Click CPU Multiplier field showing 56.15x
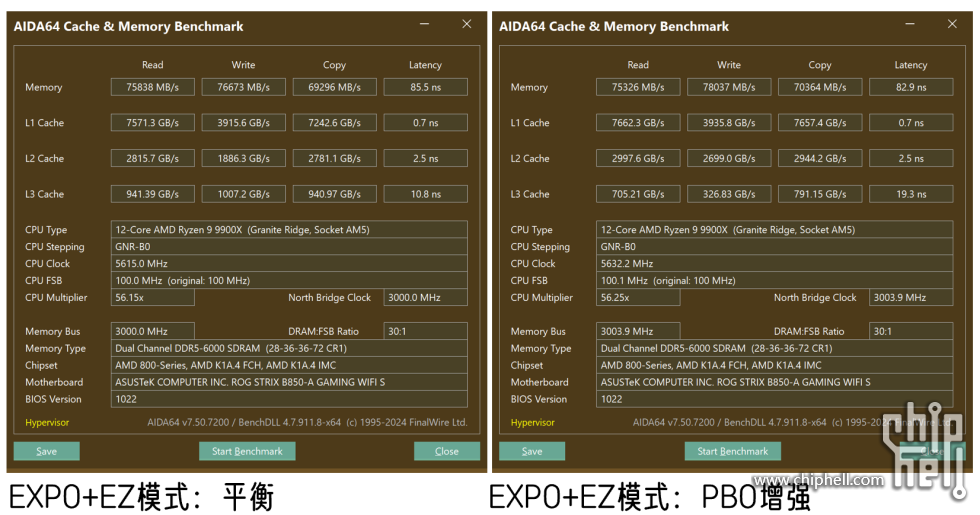 (x=152, y=298)
